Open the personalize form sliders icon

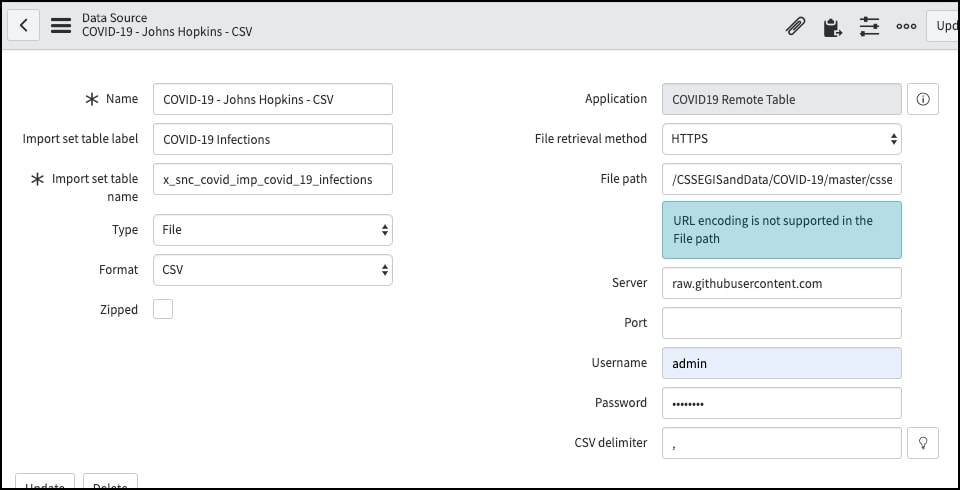click(x=869, y=27)
